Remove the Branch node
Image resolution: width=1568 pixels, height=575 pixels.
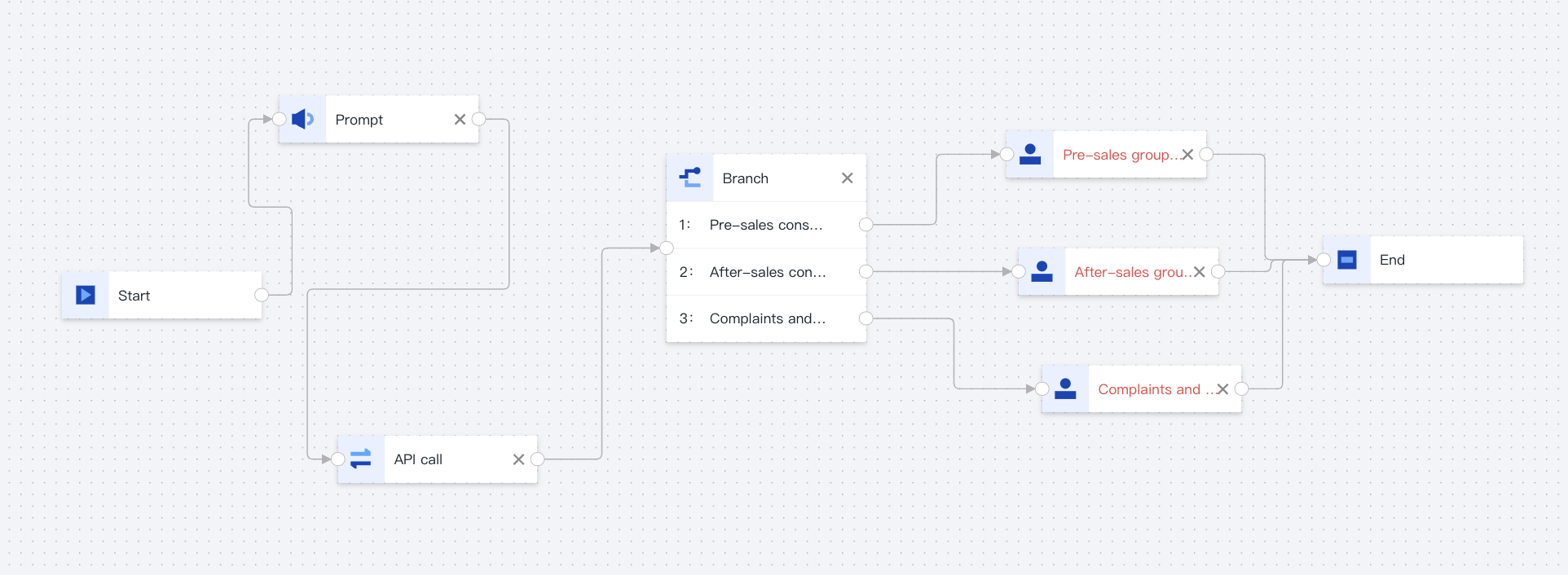tap(847, 178)
